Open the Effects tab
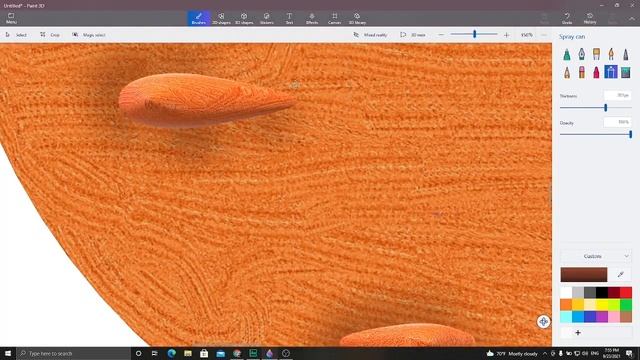 312,18
